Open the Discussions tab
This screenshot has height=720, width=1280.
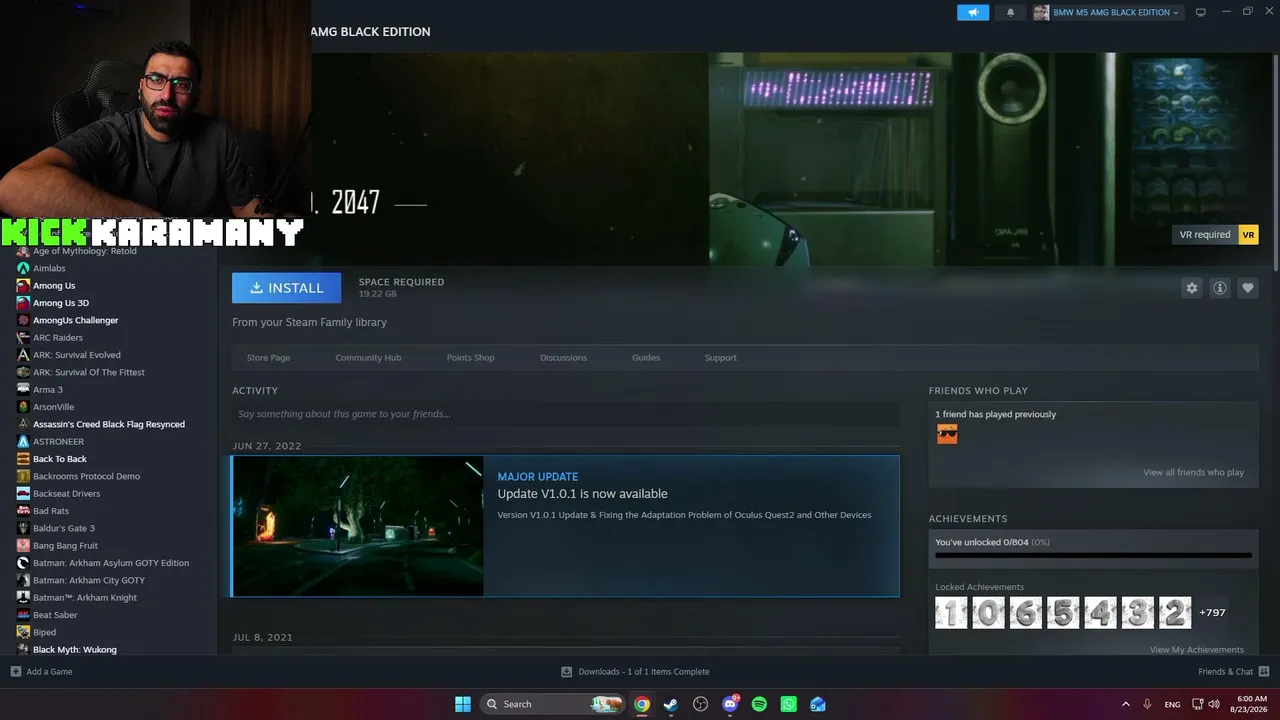(563, 357)
